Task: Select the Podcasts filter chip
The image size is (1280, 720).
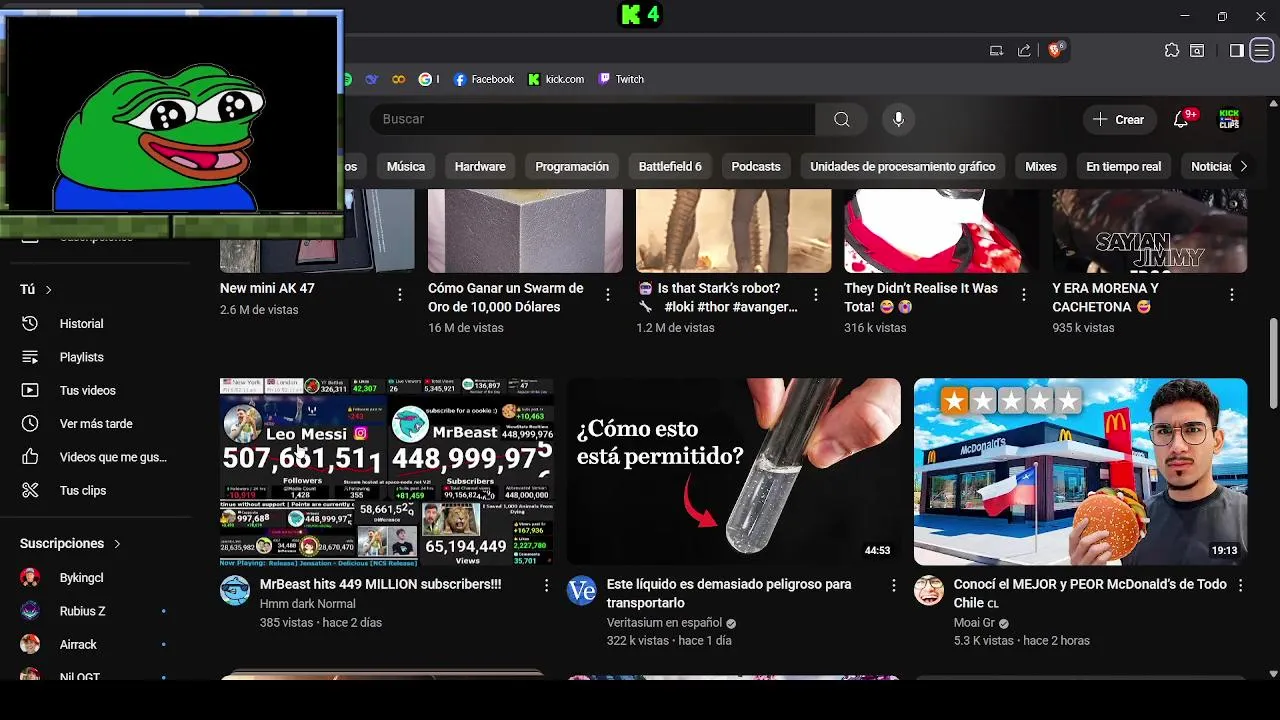Action: point(756,166)
